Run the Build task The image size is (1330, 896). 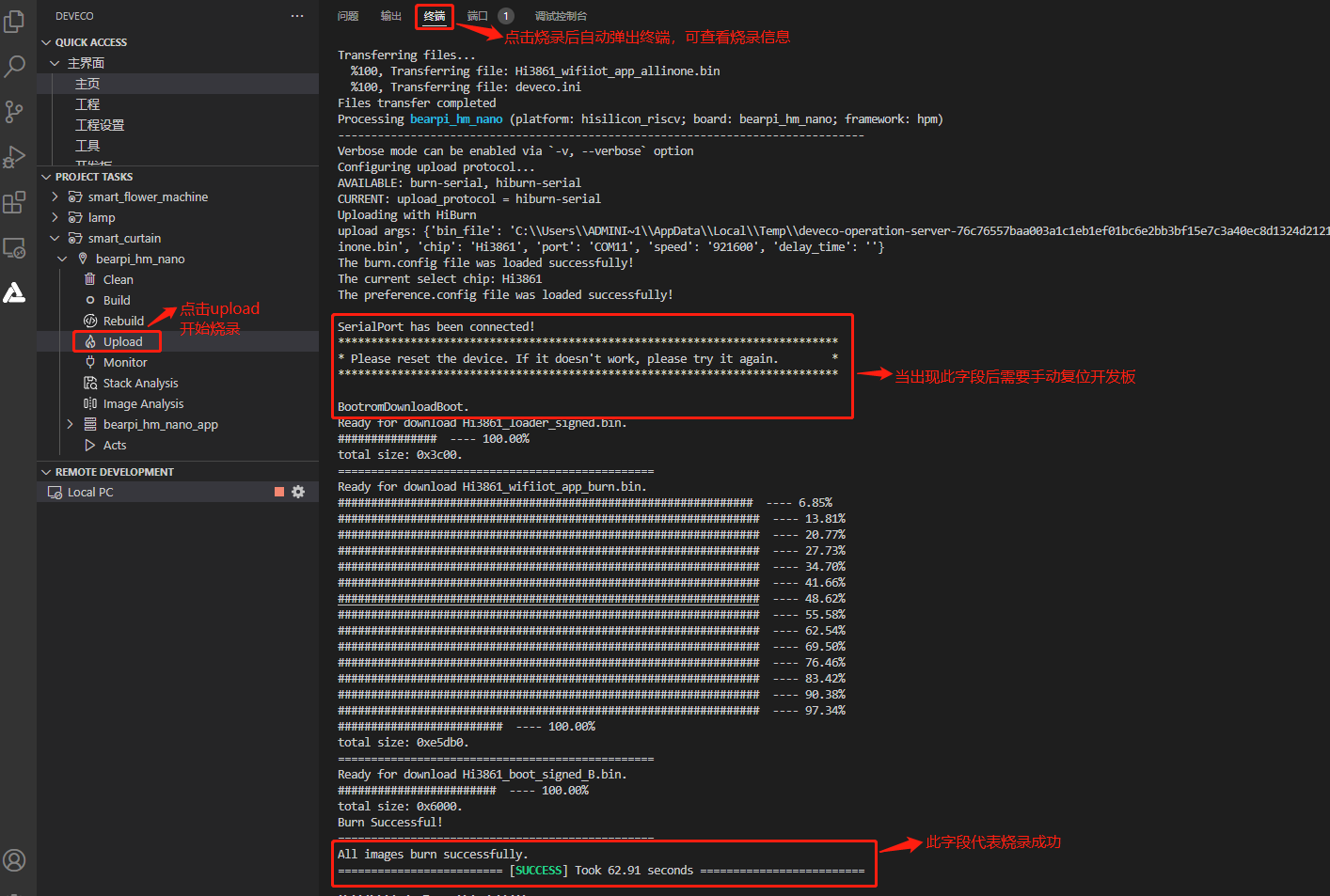[117, 300]
